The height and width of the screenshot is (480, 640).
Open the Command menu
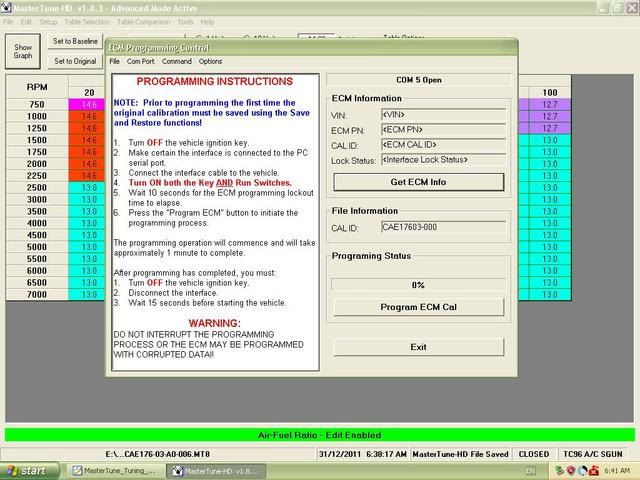click(176, 61)
